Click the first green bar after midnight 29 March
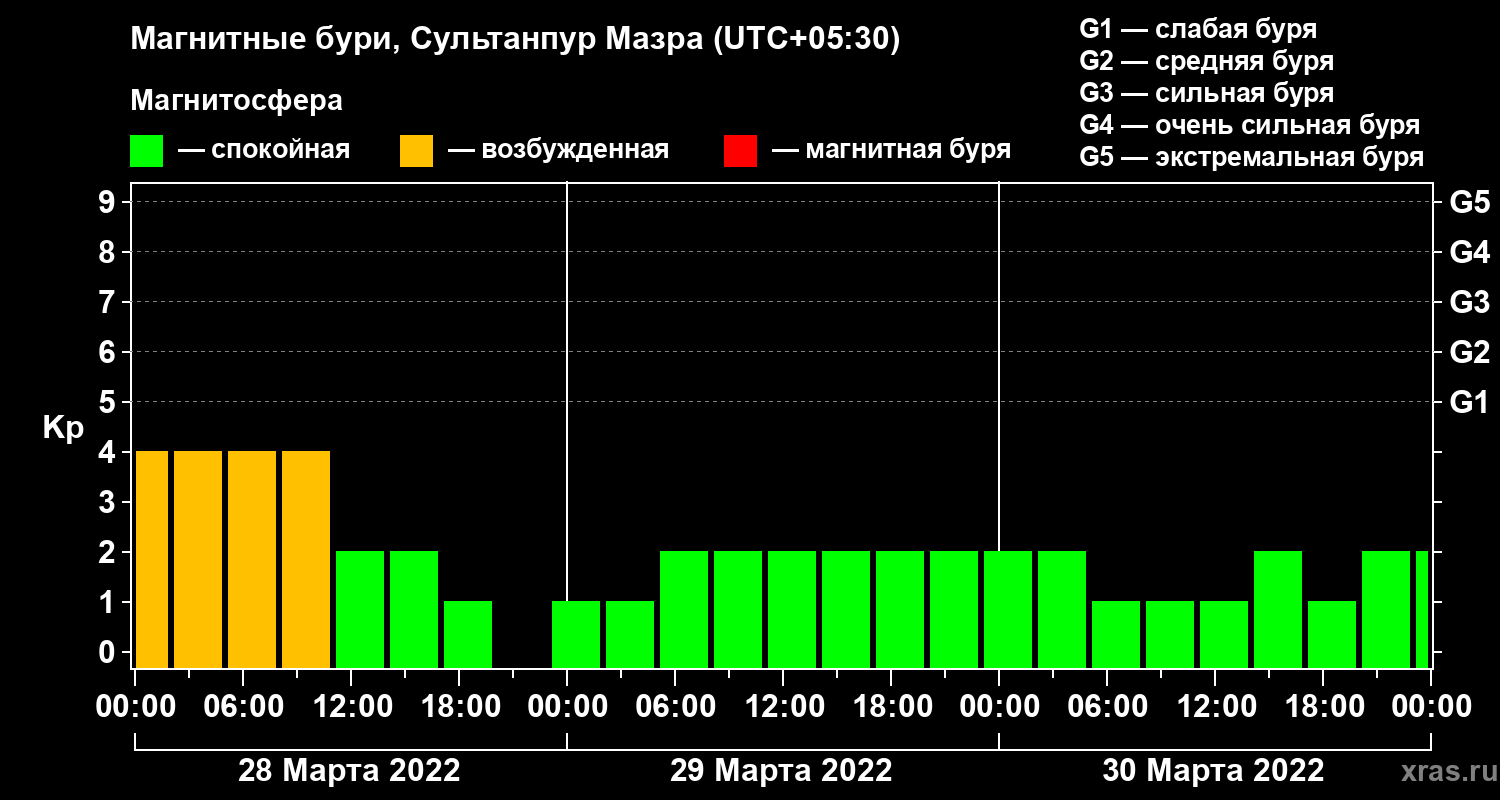The image size is (1500, 800). pos(576,634)
